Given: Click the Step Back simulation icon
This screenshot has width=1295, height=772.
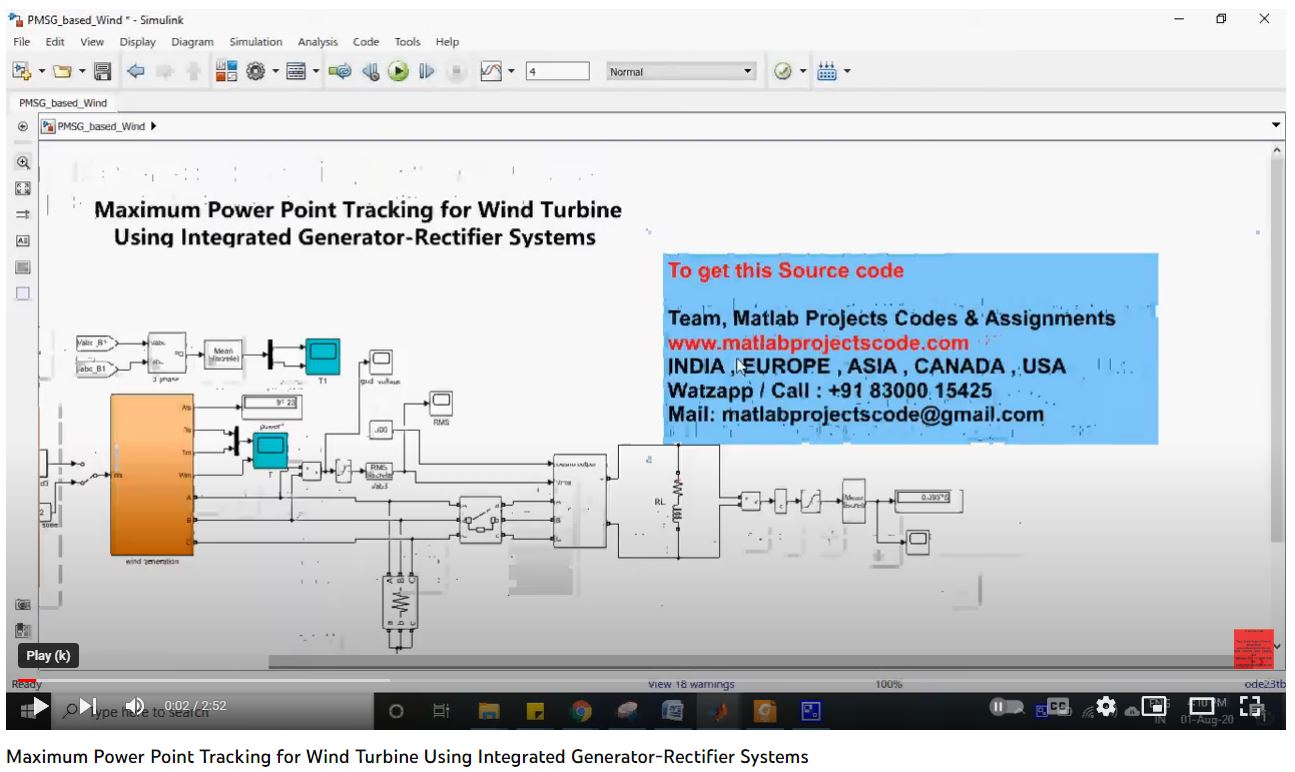Looking at the screenshot, I should coord(371,71).
